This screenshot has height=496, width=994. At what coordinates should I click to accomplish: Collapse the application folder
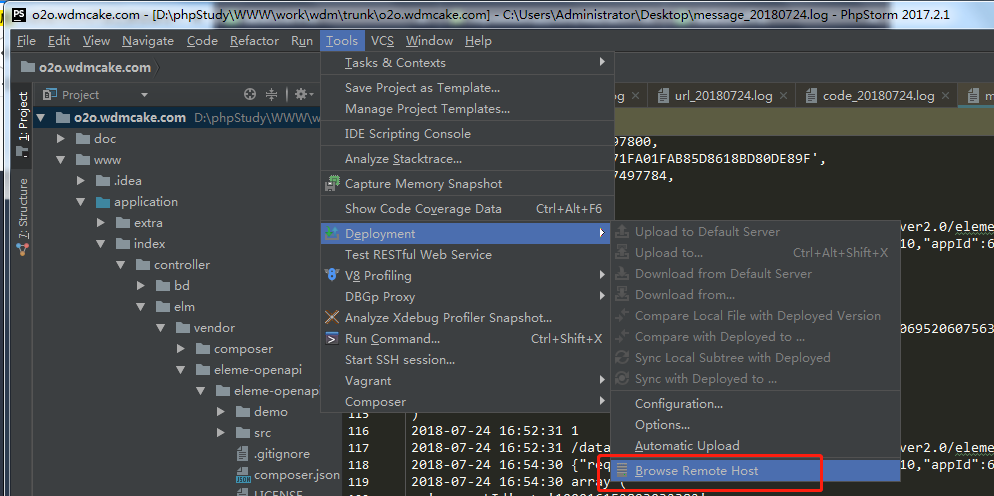(x=81, y=202)
